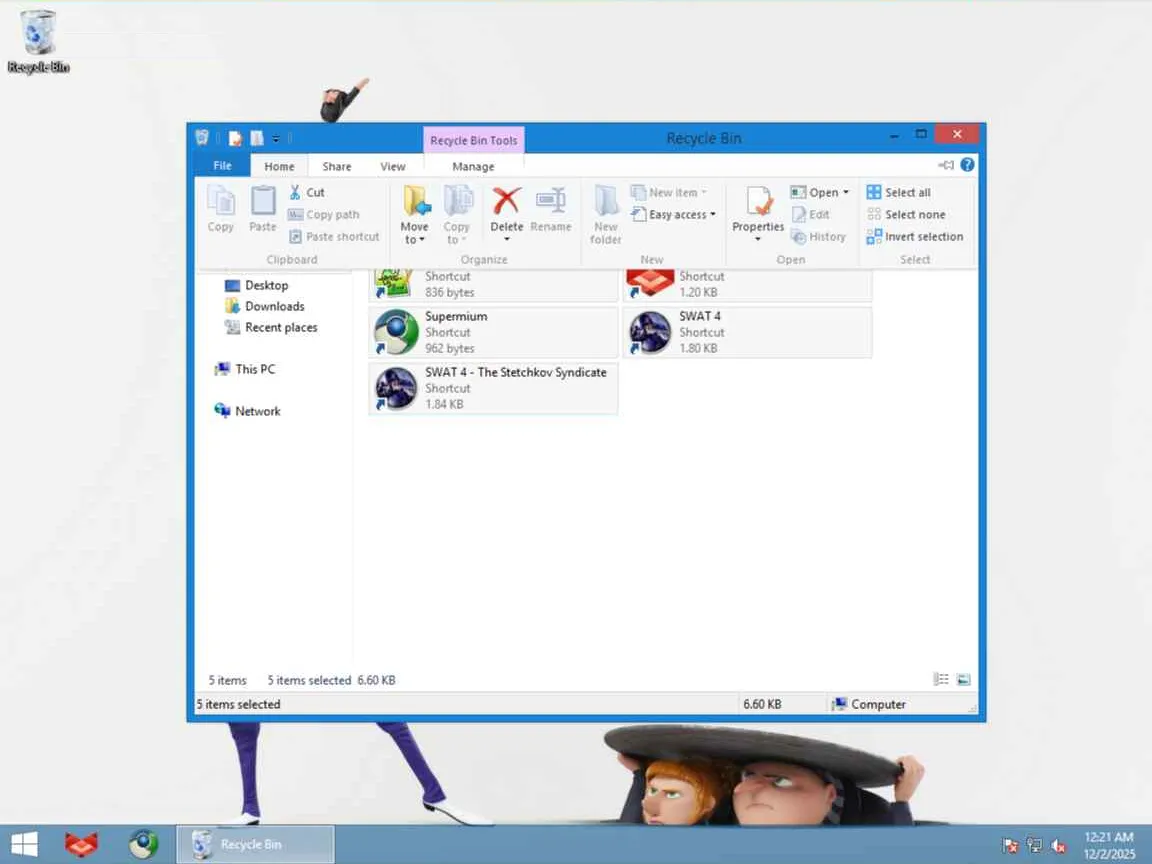Switch to the View ribbon tab
The image size is (1152, 864).
[392, 167]
